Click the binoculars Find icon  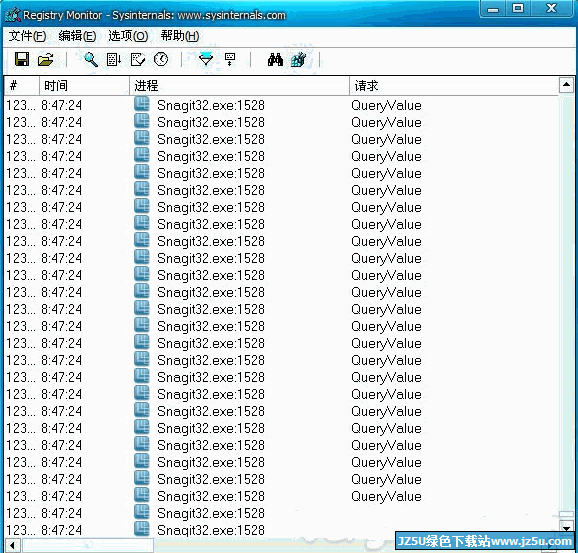click(x=275, y=59)
